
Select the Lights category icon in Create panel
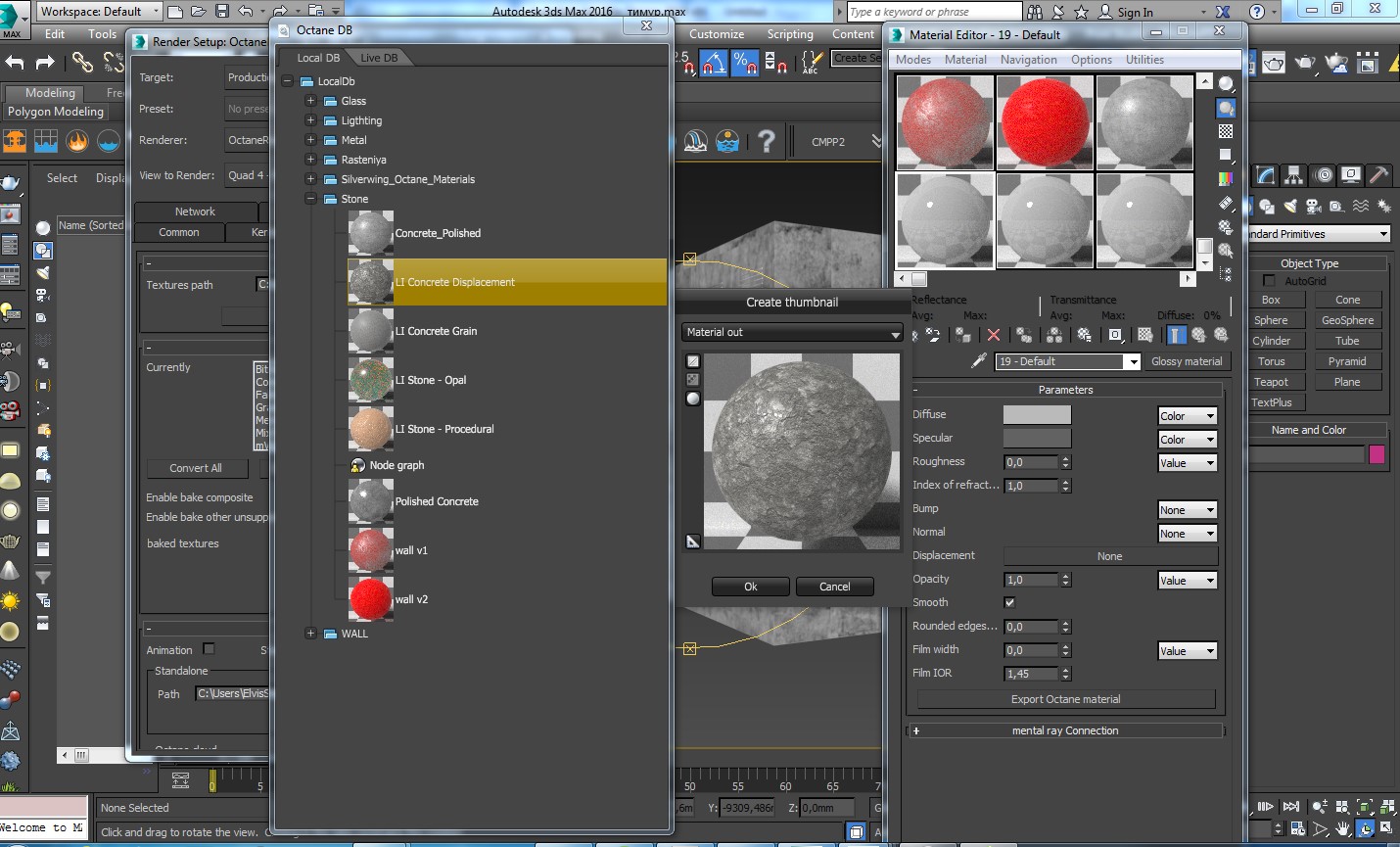1290,207
